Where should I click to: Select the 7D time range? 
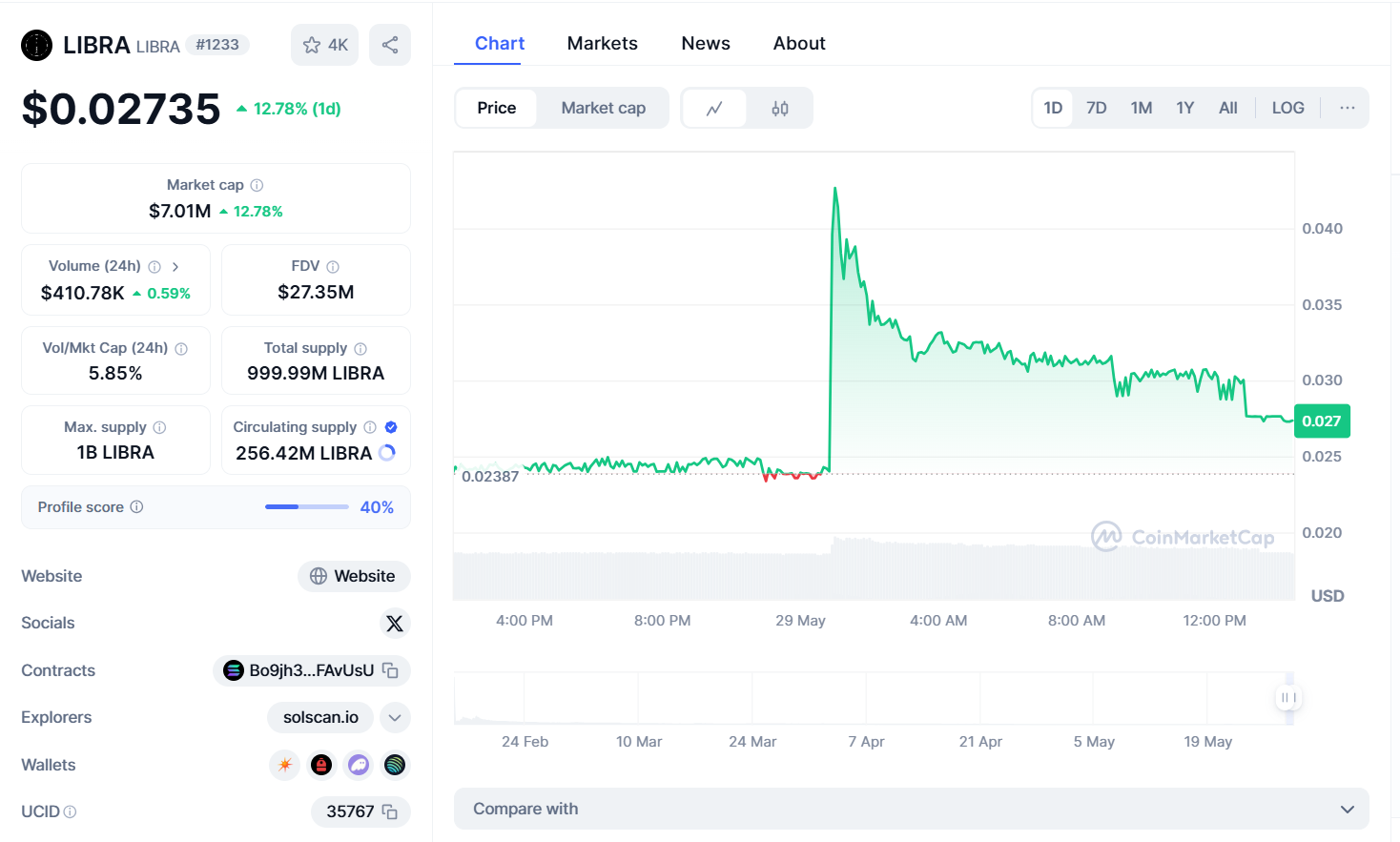pos(1096,108)
